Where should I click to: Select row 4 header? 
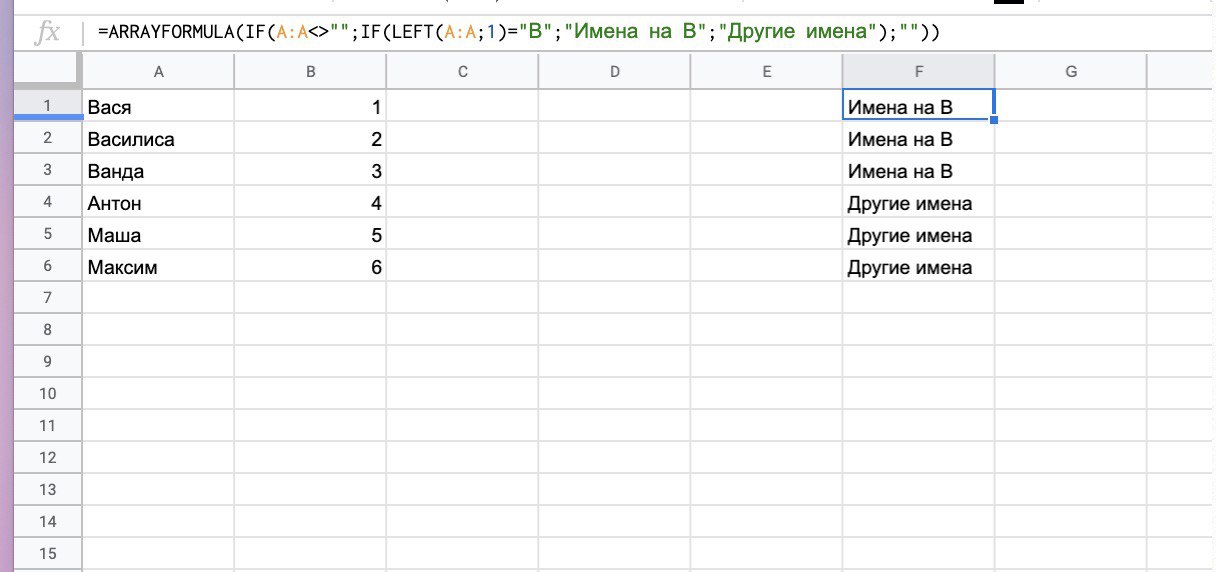point(47,202)
